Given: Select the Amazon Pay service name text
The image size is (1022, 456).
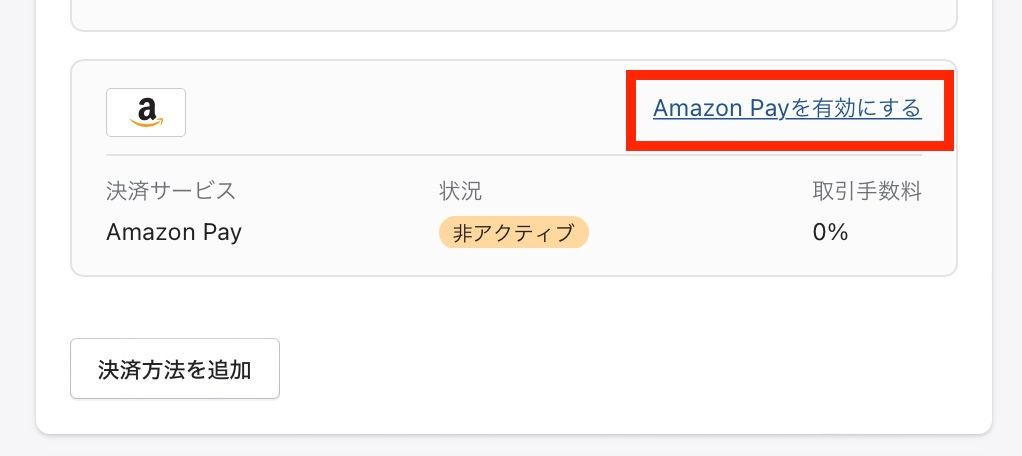Looking at the screenshot, I should click(174, 233).
